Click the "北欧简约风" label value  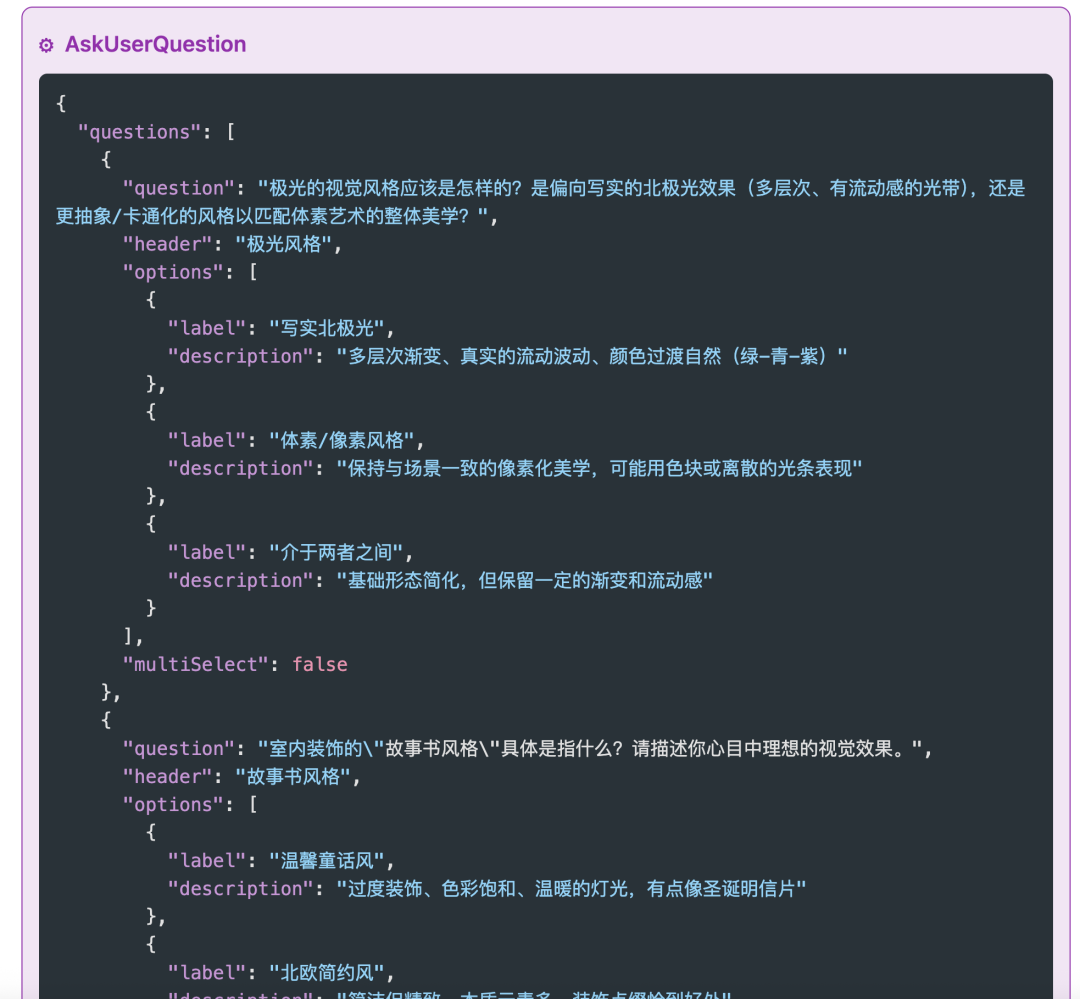point(326,973)
